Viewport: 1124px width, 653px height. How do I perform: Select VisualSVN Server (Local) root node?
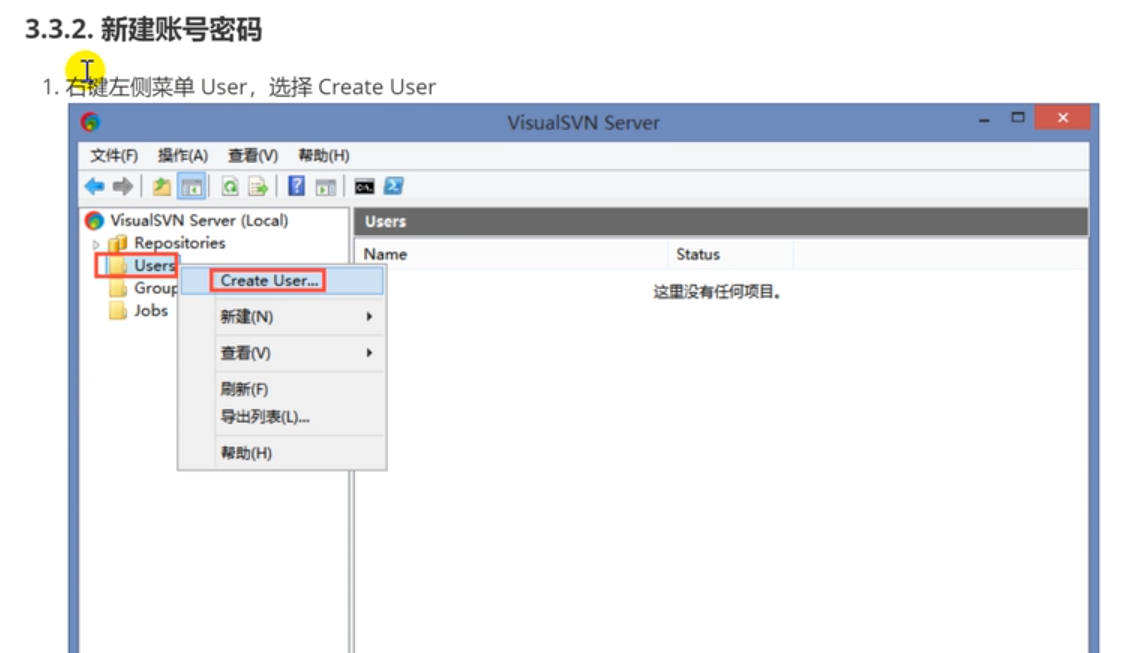[x=199, y=221]
